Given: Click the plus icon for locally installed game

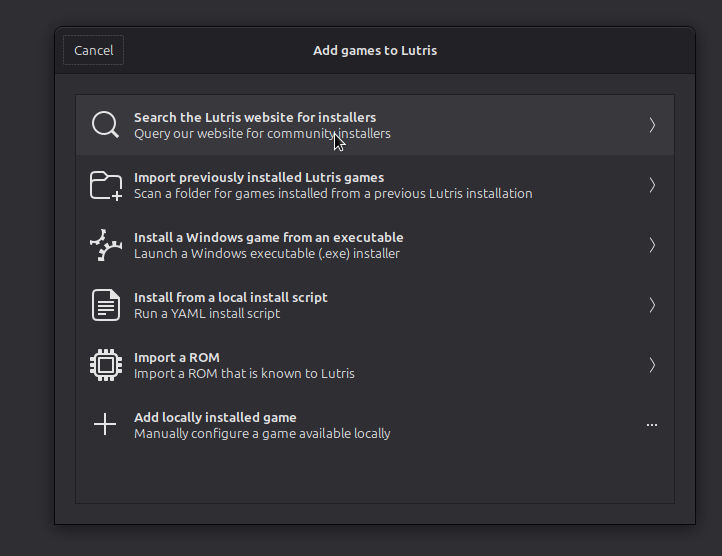Looking at the screenshot, I should (105, 424).
